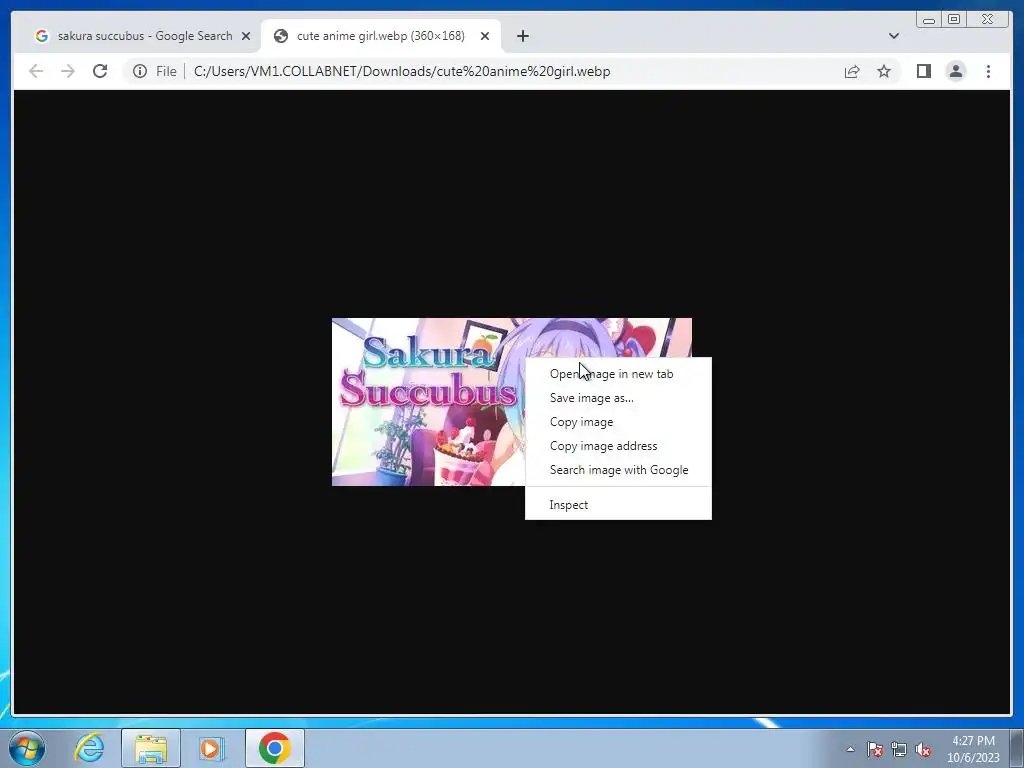Show hidden system tray icons
Screen dimensions: 1024x768
(x=850, y=750)
